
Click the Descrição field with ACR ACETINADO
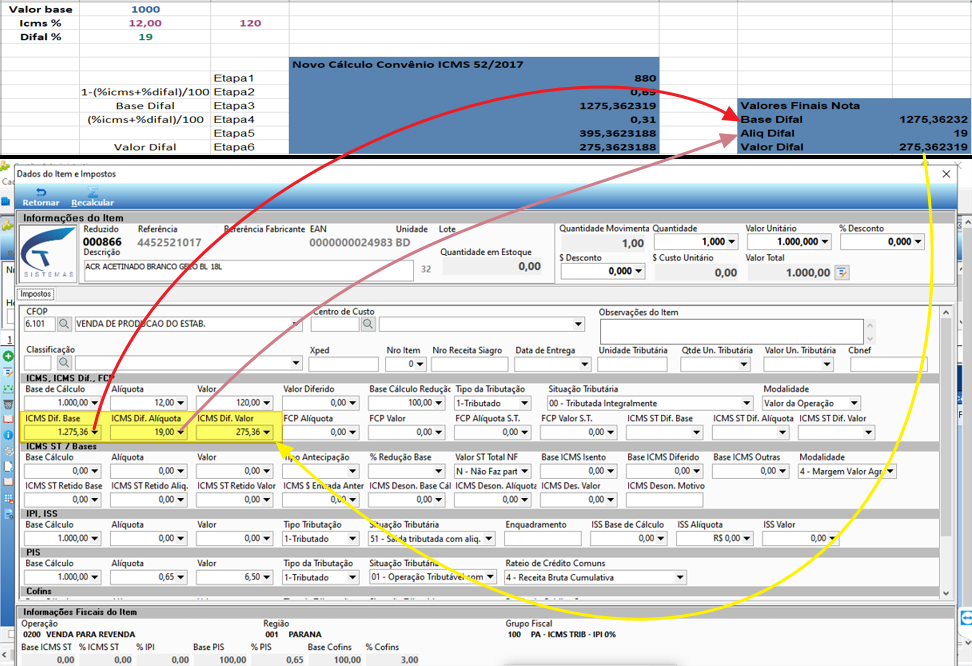click(249, 270)
